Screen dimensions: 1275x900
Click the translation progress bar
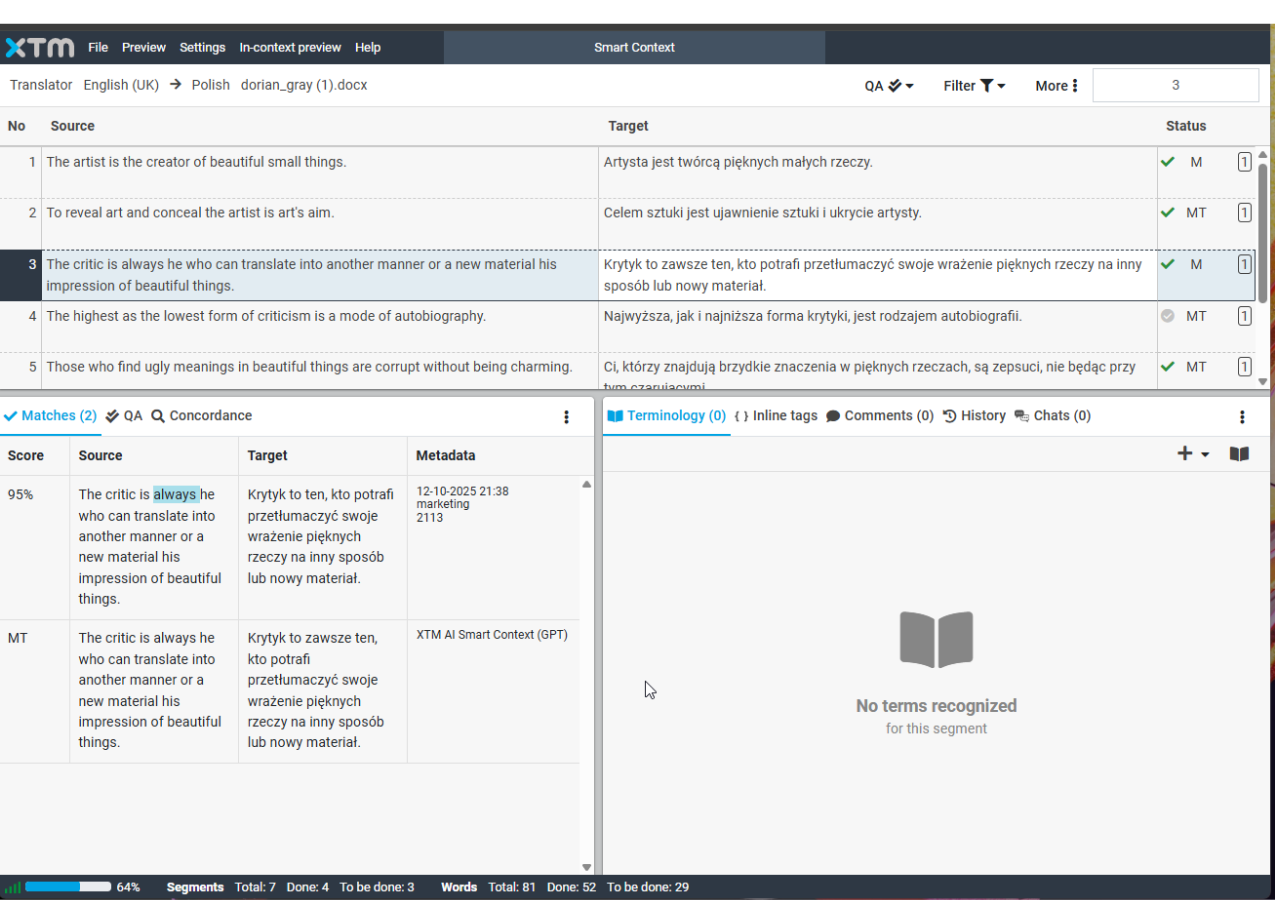point(68,887)
